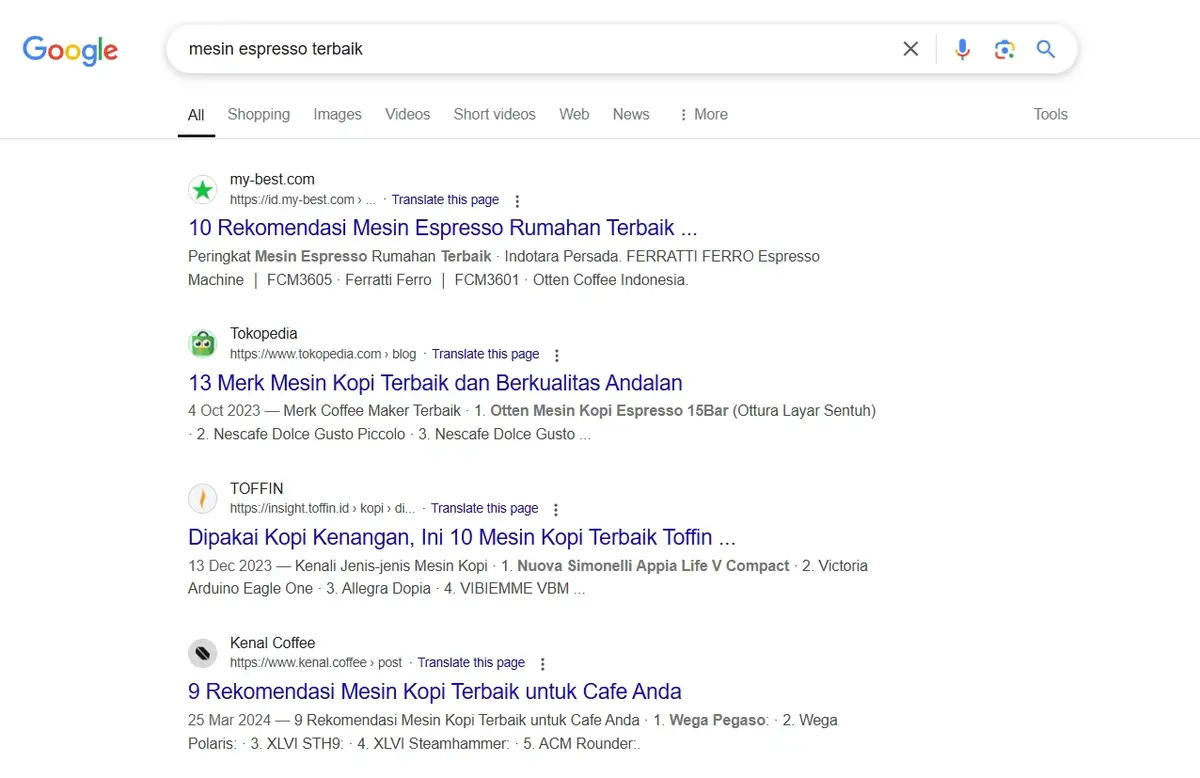This screenshot has width=1200, height=778.
Task: Open the Tools options
Action: tap(1050, 115)
